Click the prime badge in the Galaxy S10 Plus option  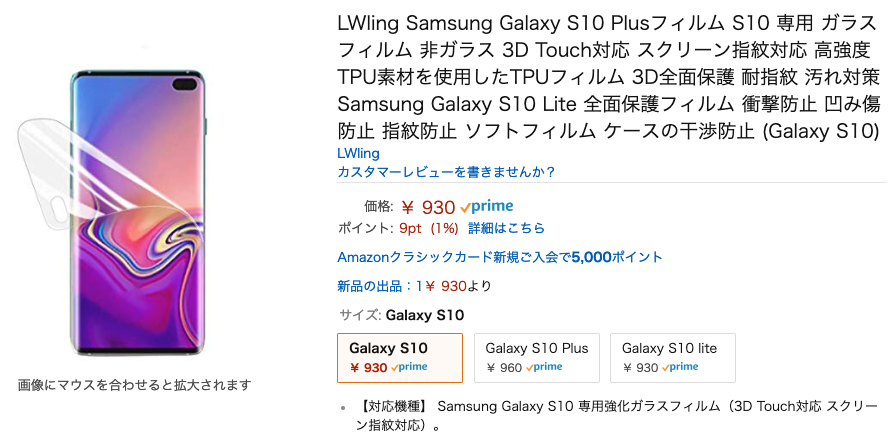click(544, 368)
